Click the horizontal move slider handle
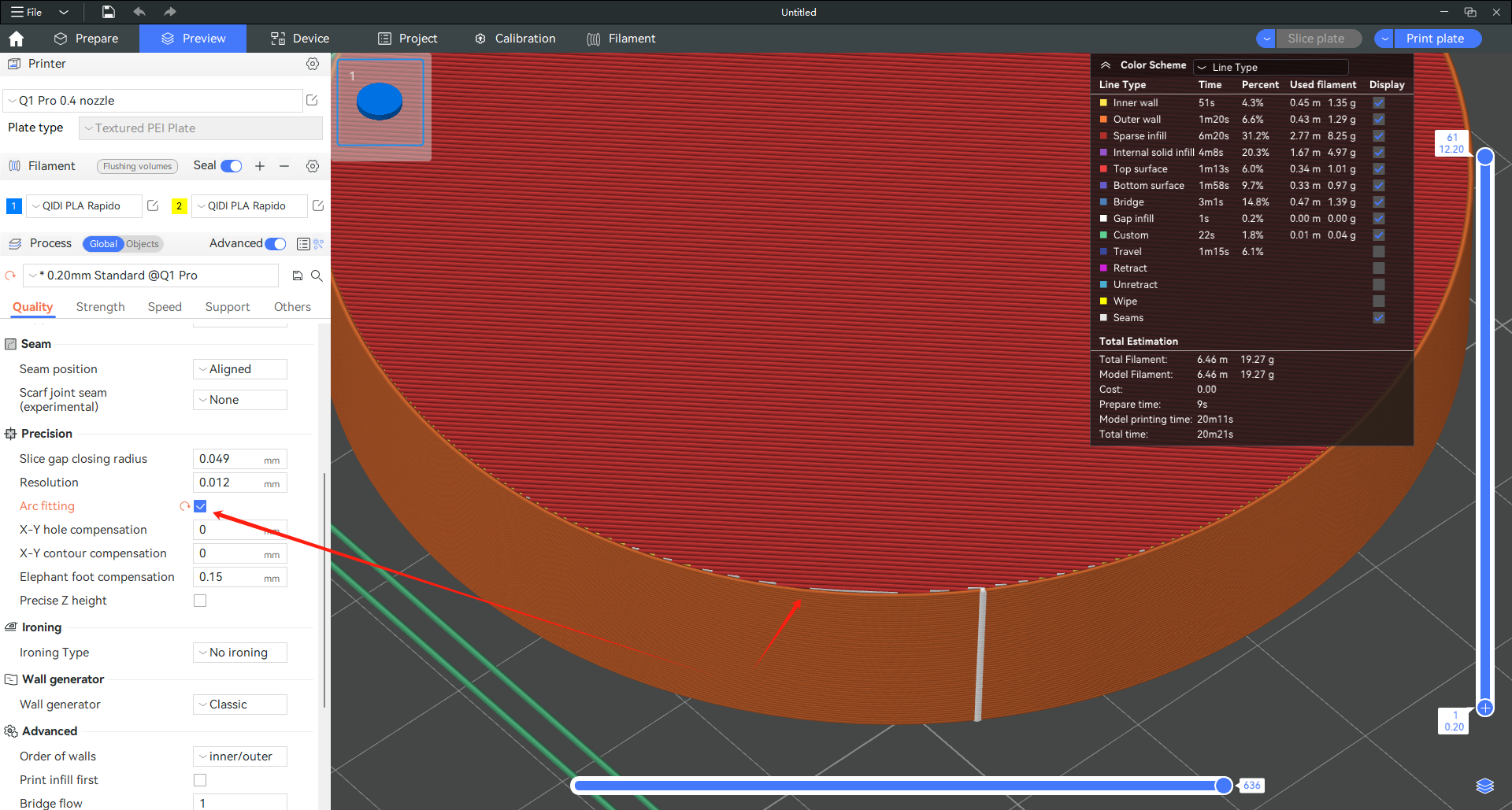This screenshot has width=1512, height=810. (1223, 785)
